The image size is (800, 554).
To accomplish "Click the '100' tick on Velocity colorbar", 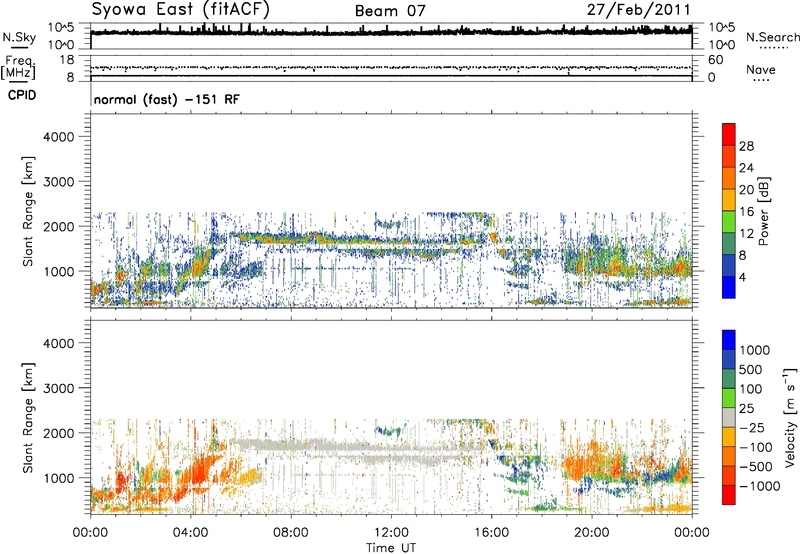I will point(751,389).
